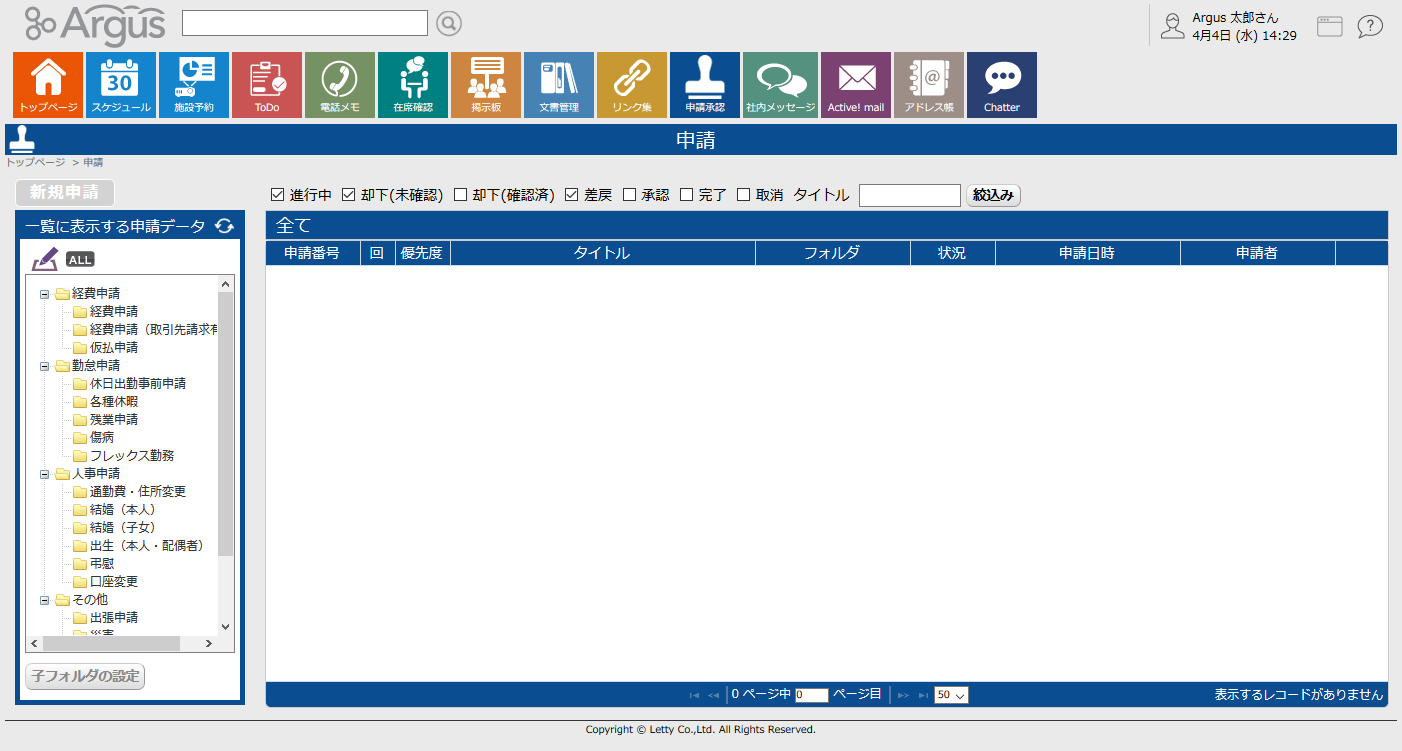The image size is (1402, 751).
Task: Follow the トップページ breadcrumb link
Action: (36, 162)
